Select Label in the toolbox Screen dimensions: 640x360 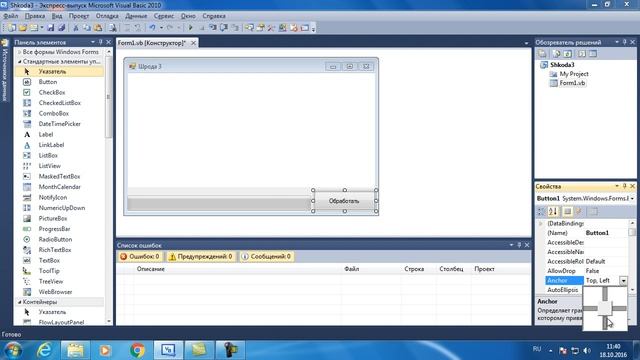pyautogui.click(x=59, y=135)
